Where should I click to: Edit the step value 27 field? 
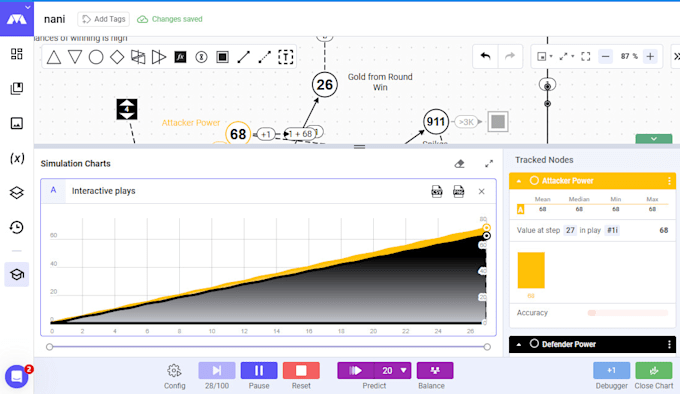[x=570, y=230]
